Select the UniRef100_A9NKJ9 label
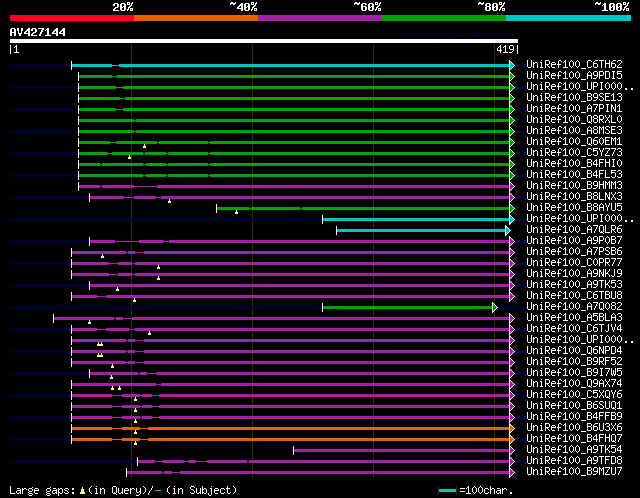The height and width of the screenshot is (498, 640). coord(574,273)
